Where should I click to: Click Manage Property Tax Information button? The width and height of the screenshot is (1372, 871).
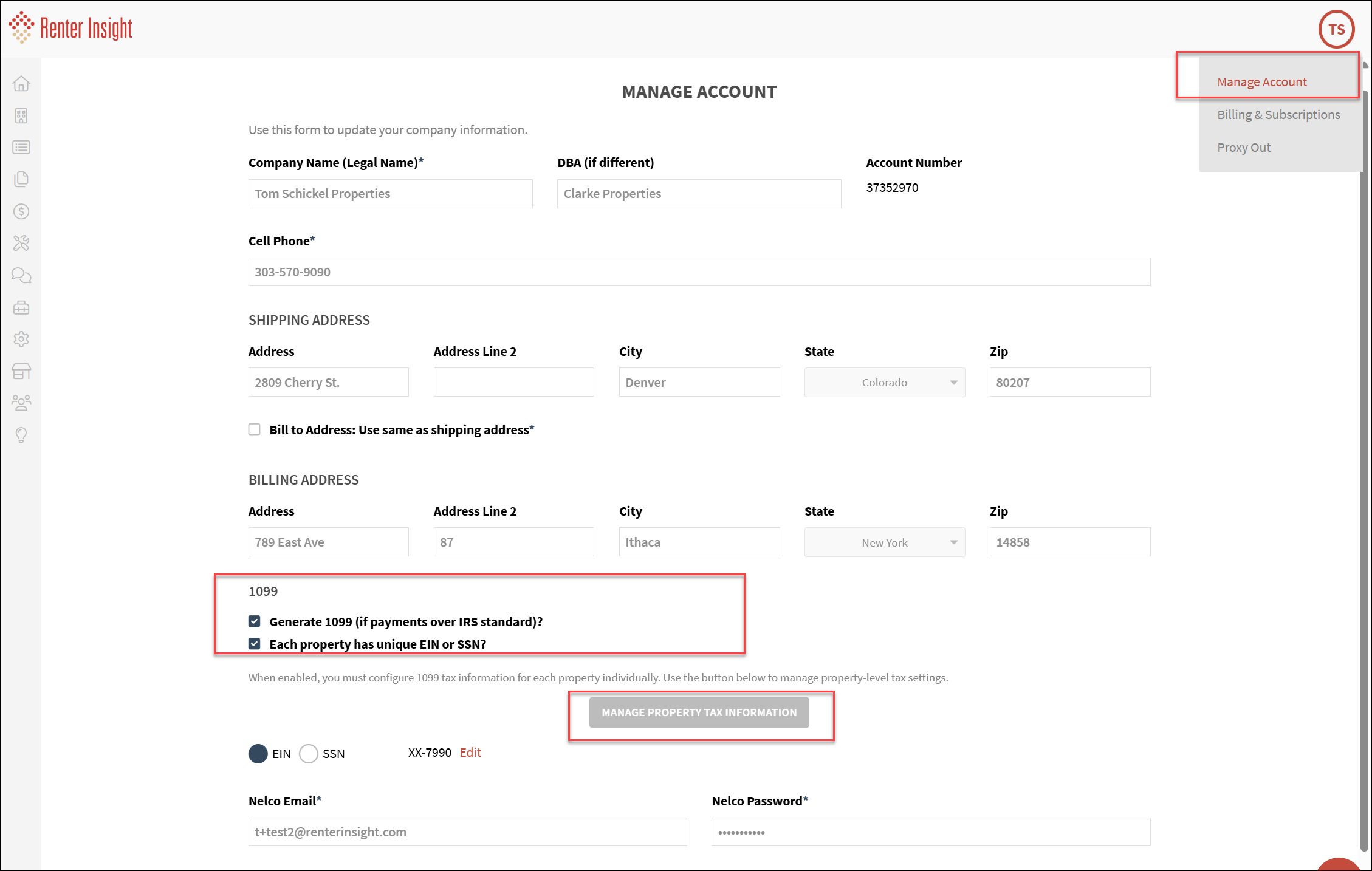(x=699, y=712)
